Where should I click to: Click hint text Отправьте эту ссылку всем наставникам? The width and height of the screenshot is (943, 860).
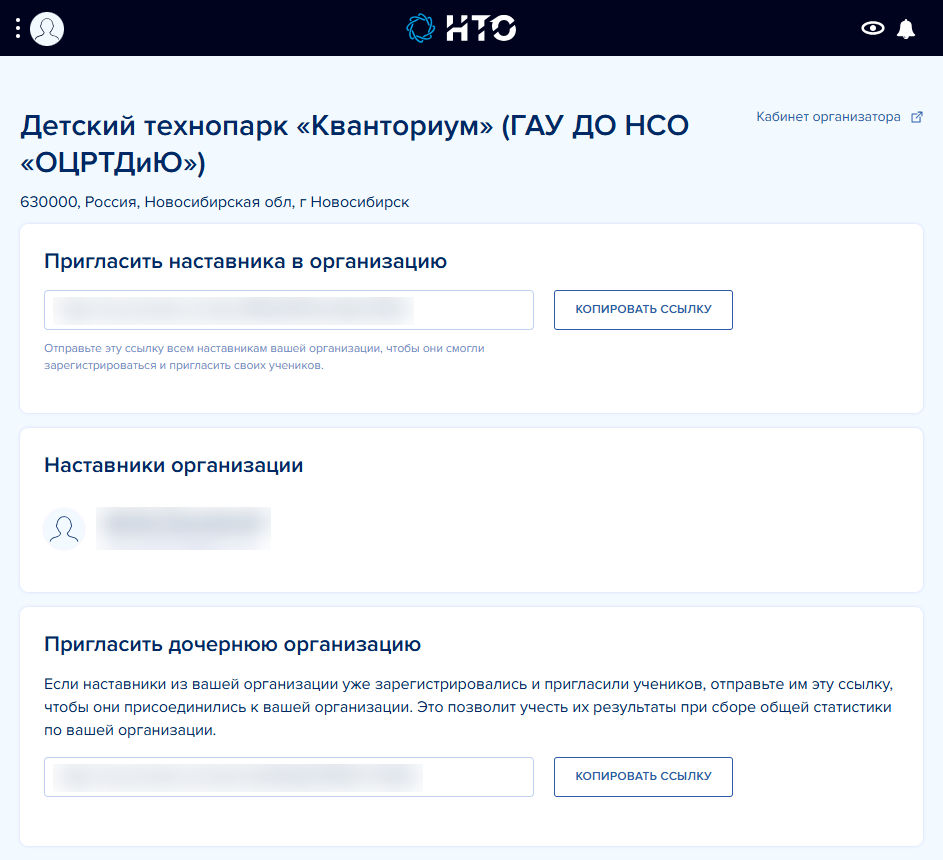tap(265, 357)
